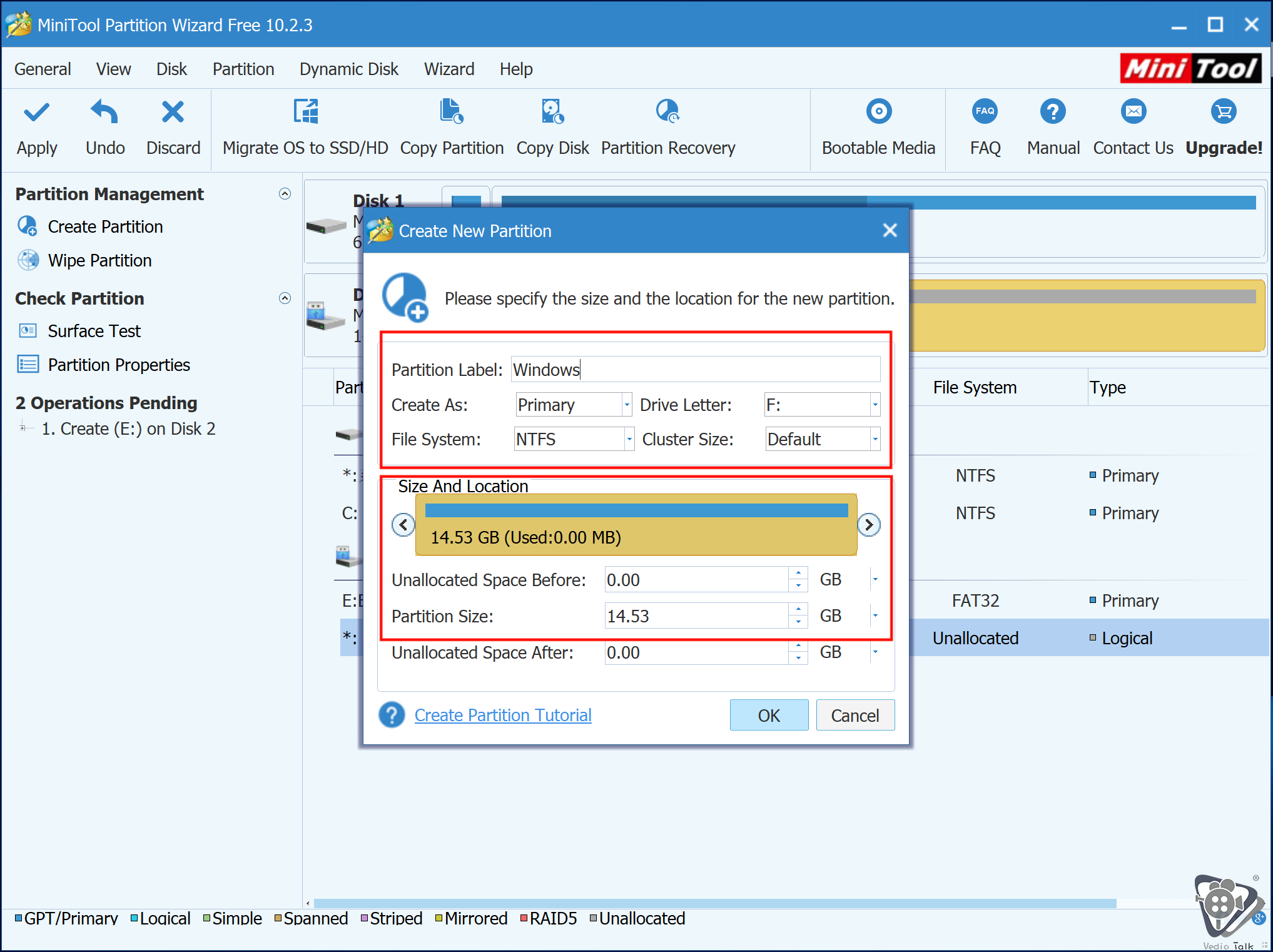Open the Help menu
Screen dimensions: 1273x952
pyautogui.click(x=516, y=69)
